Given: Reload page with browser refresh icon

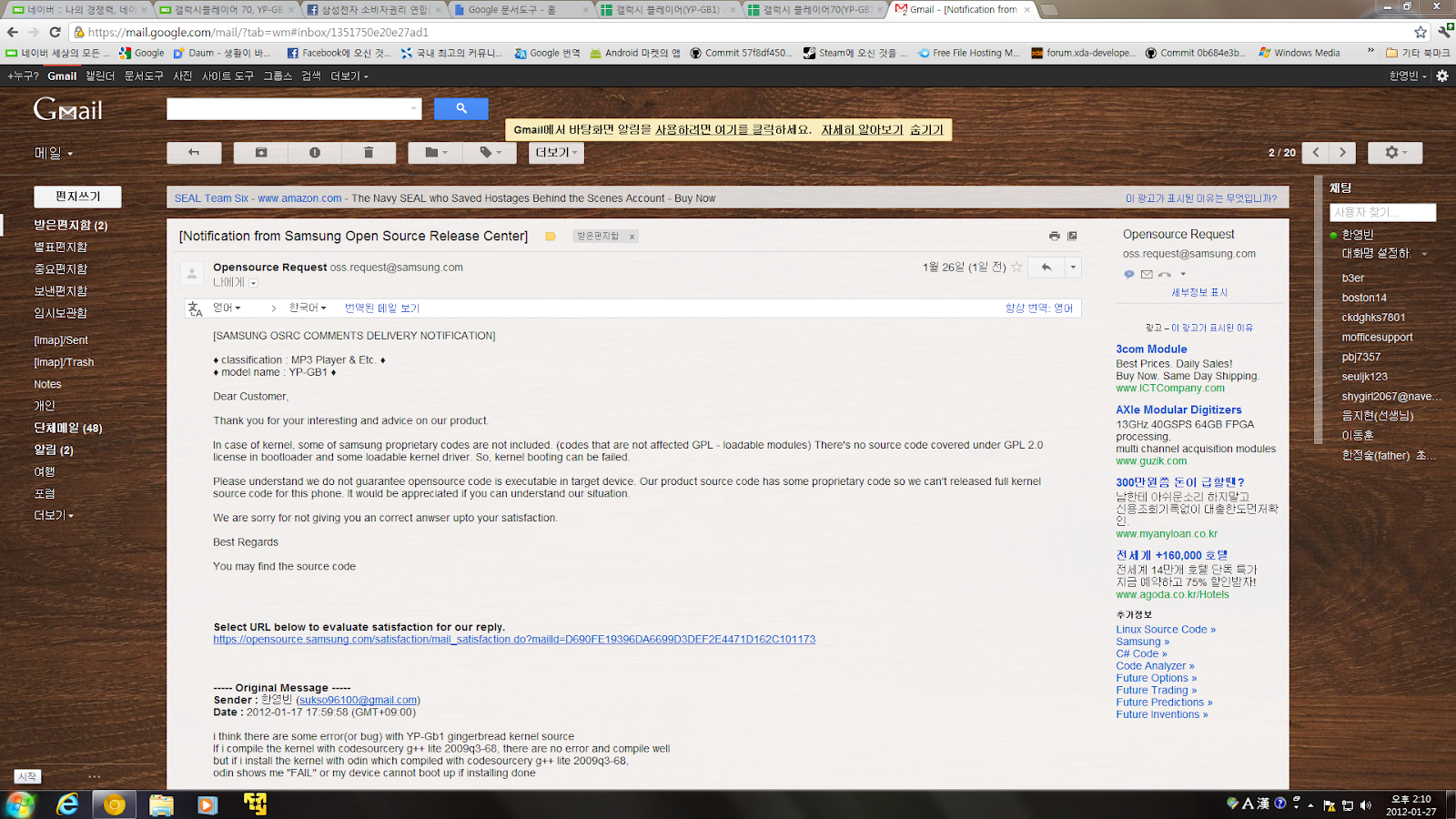Looking at the screenshot, I should pos(55,32).
